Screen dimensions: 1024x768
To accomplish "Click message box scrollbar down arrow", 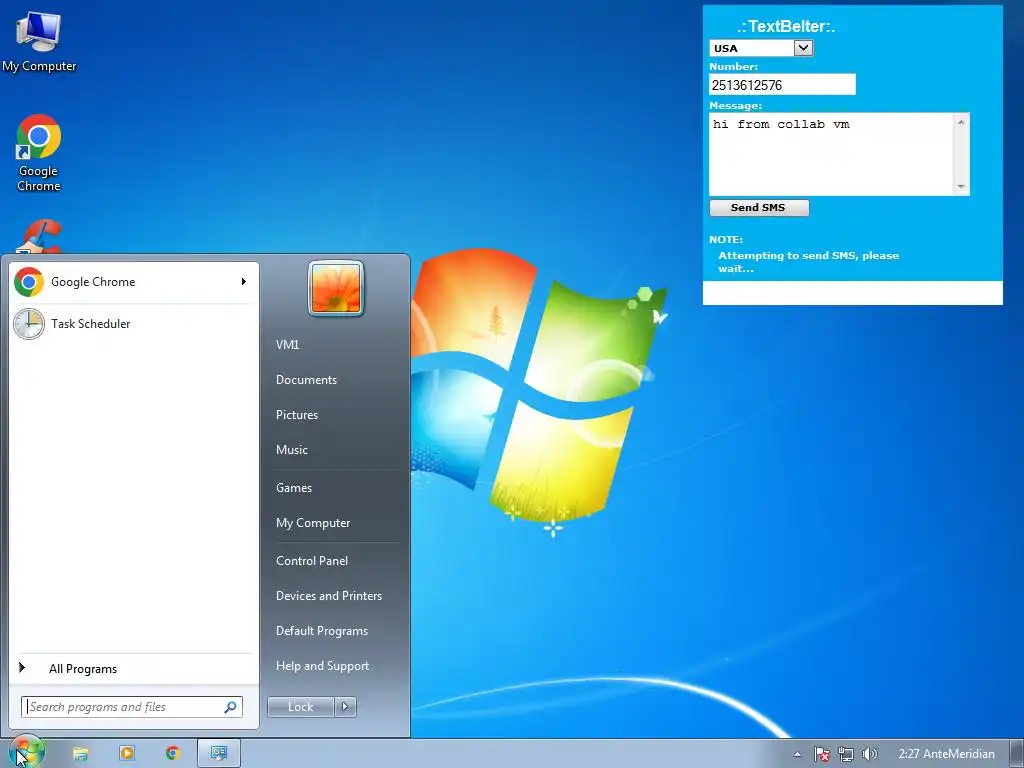I will point(961,187).
